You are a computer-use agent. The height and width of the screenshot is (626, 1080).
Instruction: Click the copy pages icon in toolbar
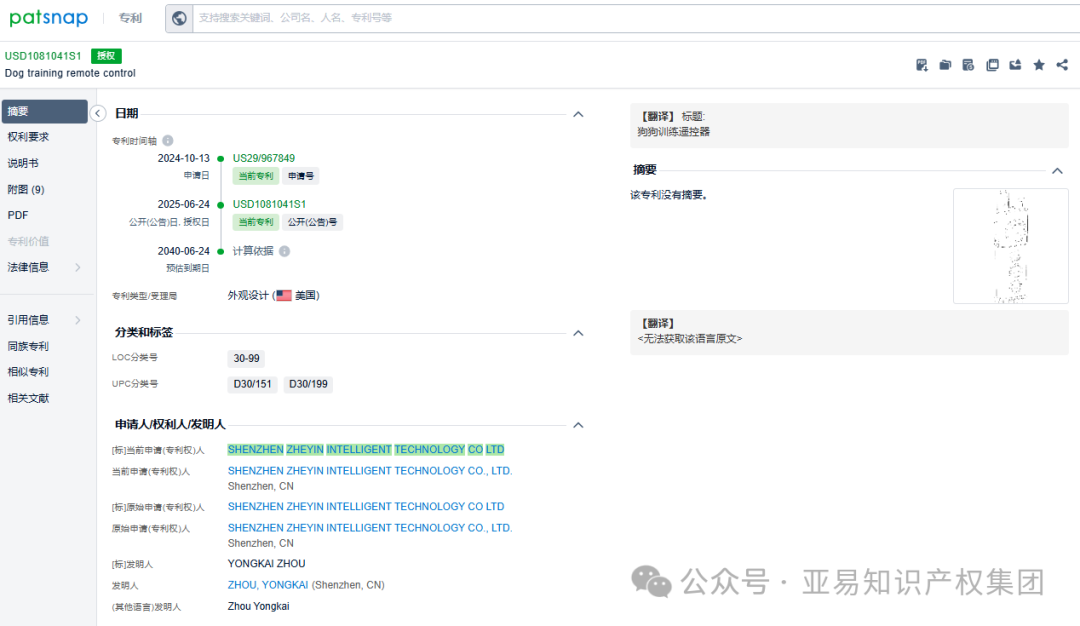[x=992, y=65]
